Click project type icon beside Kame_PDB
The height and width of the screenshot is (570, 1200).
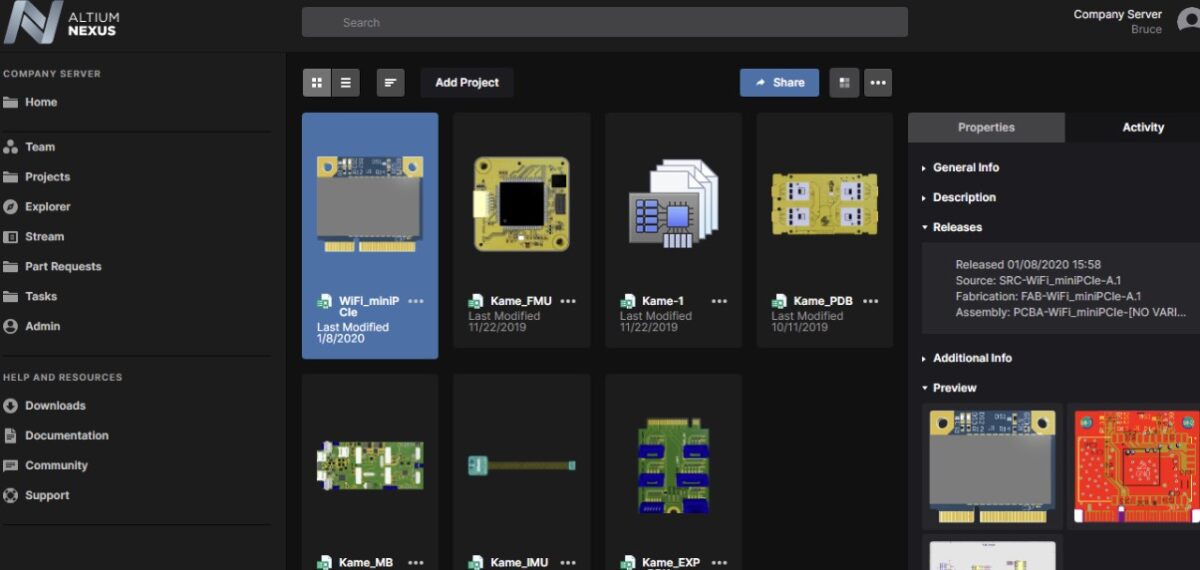click(x=779, y=301)
